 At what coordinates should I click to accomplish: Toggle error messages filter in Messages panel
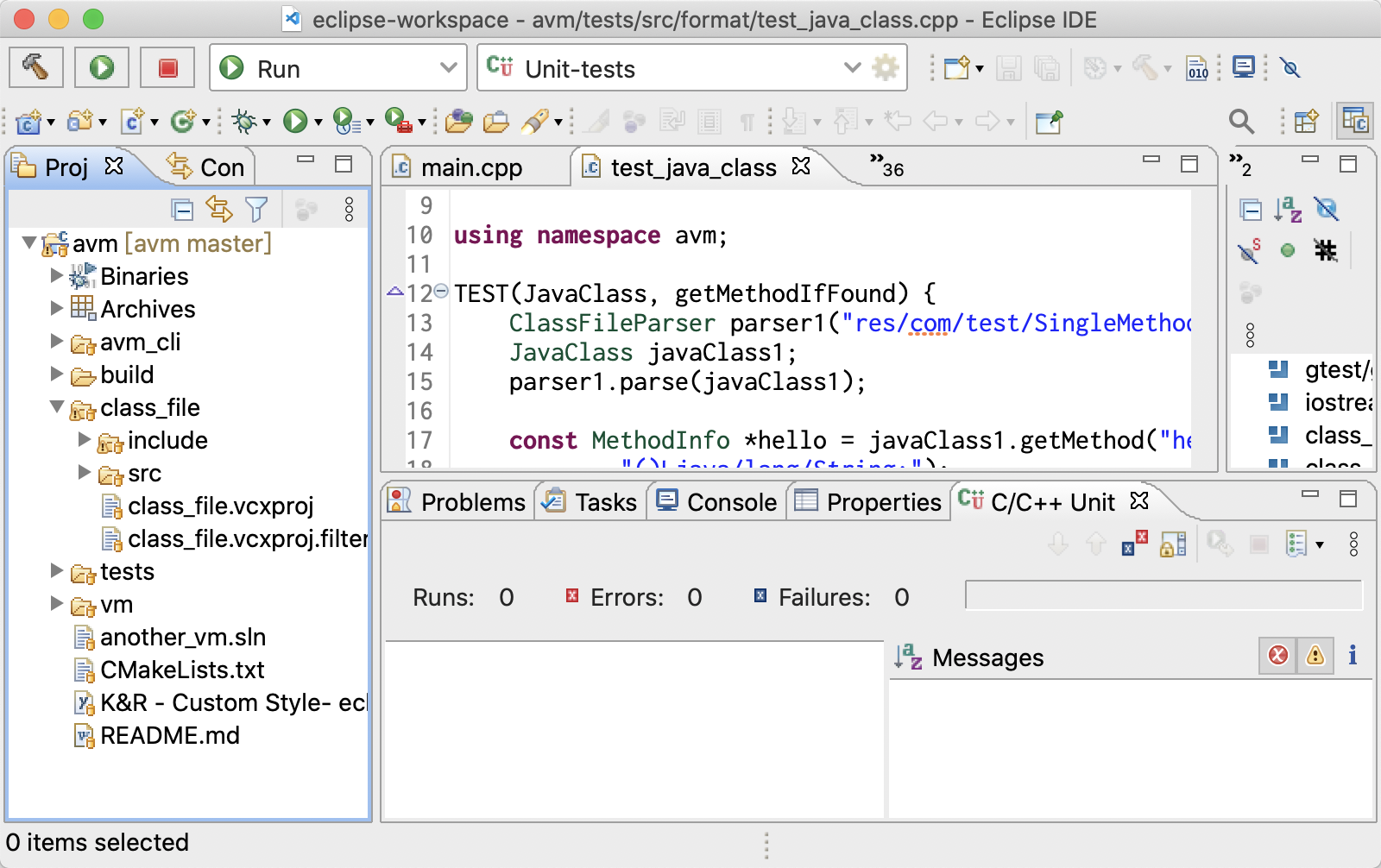(x=1278, y=657)
